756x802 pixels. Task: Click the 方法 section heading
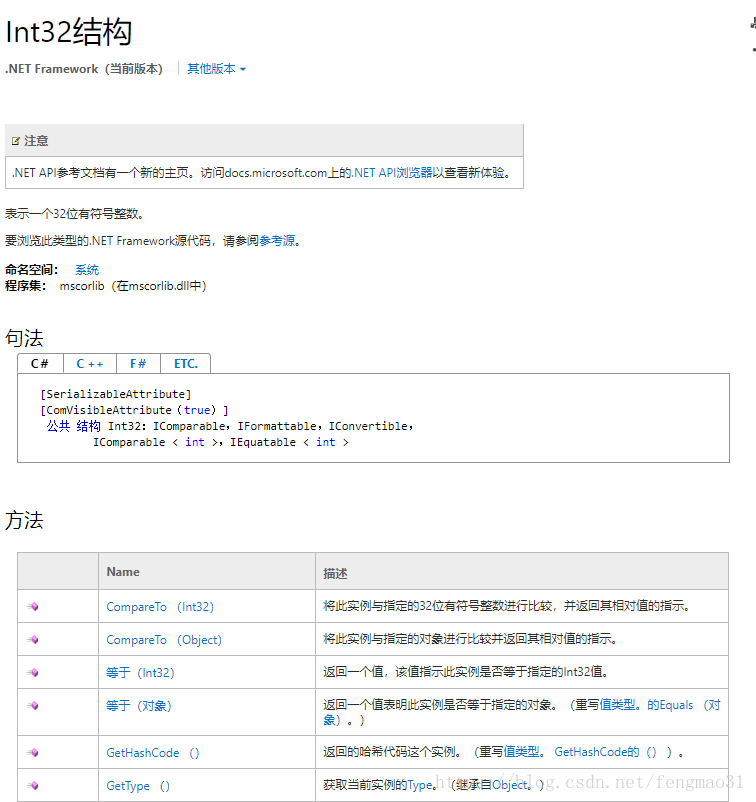(x=24, y=520)
